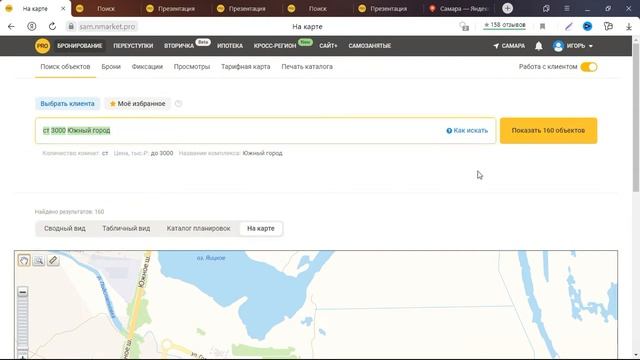This screenshot has width=640, height=360.
Task: Click Найдено результатов: 160 text
Action: click(69, 212)
